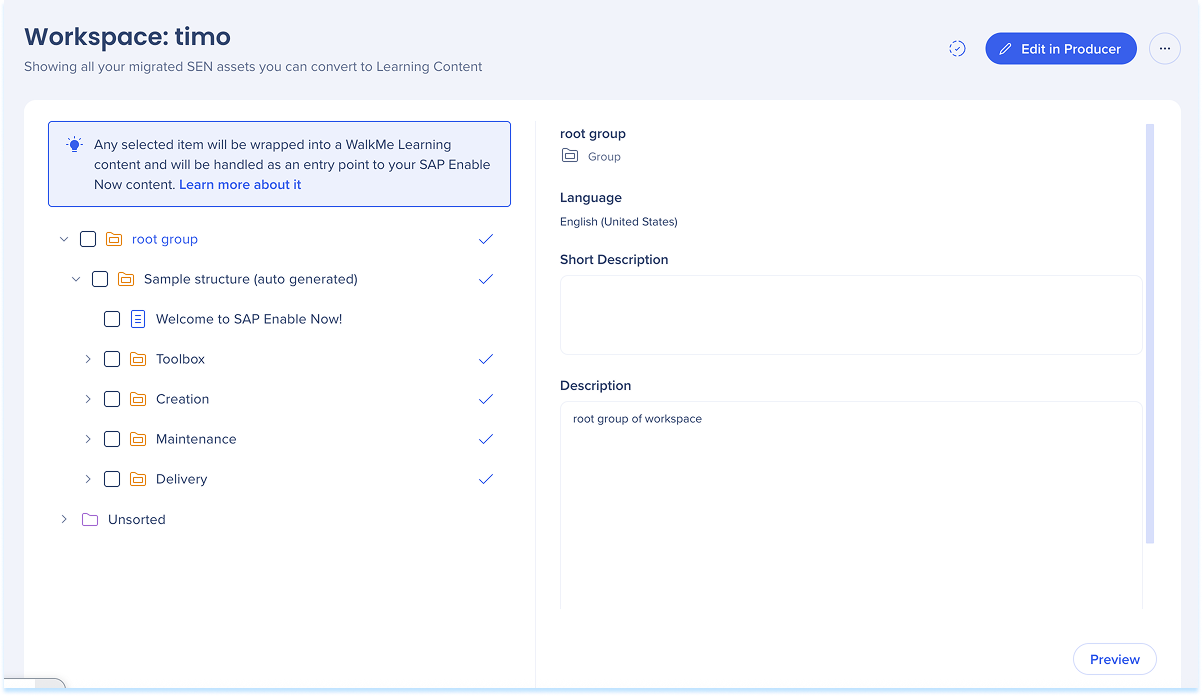This screenshot has width=1202, height=696.
Task: Tick the root group checkbox
Action: pyautogui.click(x=88, y=240)
